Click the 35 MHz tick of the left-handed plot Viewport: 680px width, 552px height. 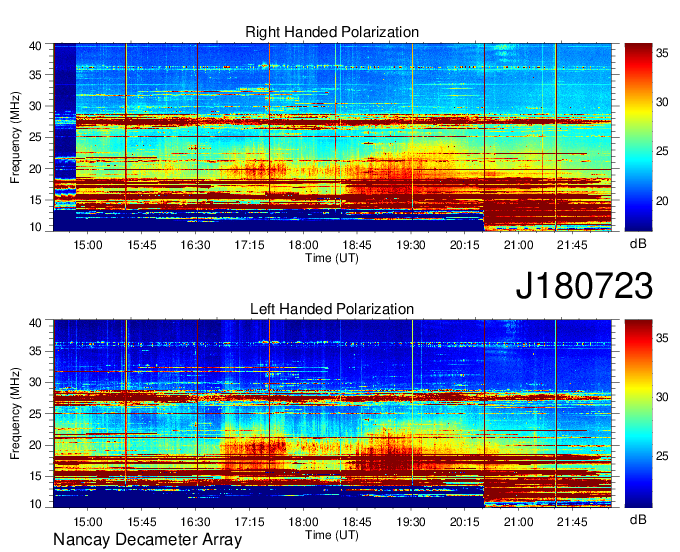[35, 351]
